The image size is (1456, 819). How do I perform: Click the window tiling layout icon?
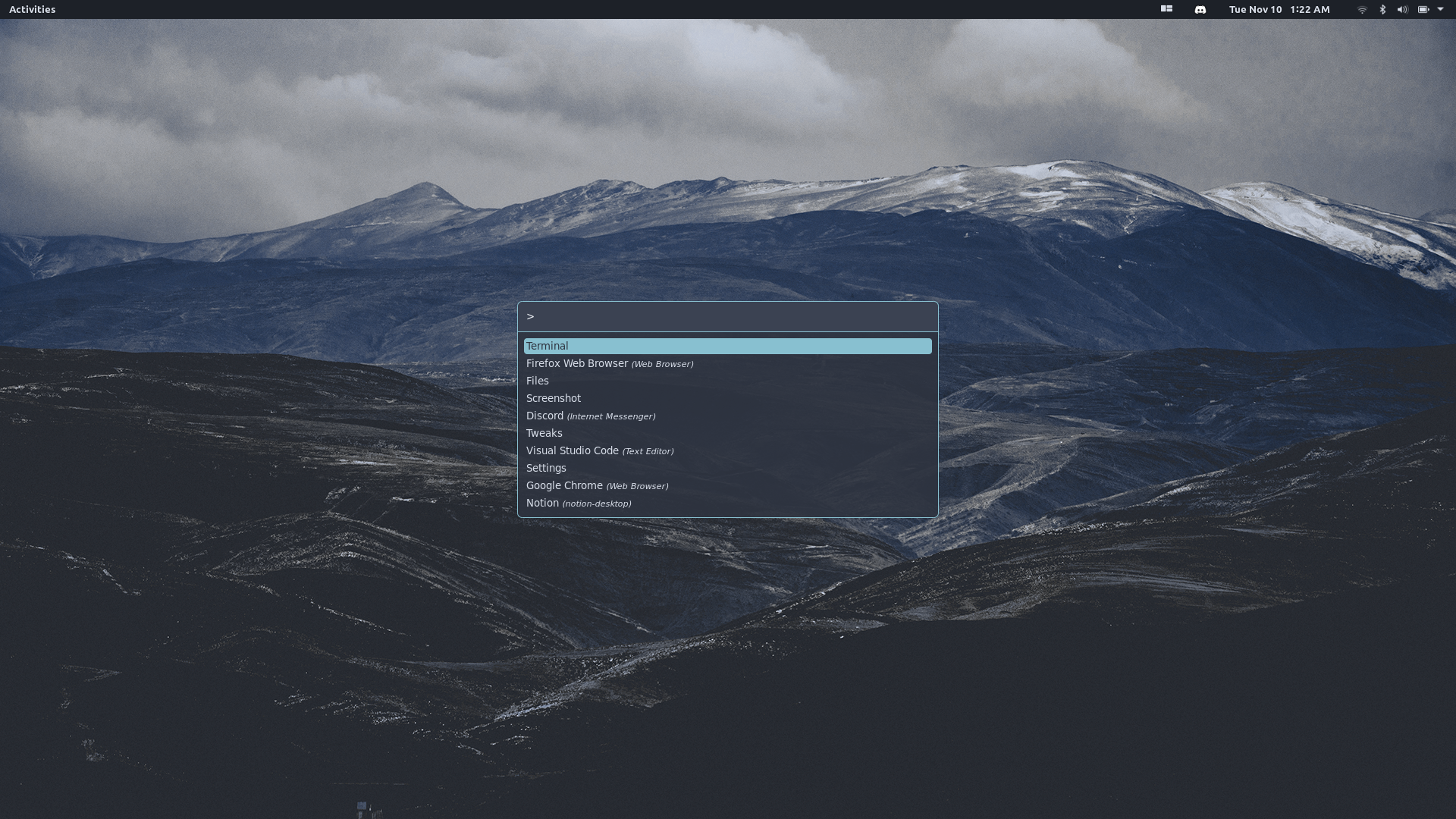[1166, 9]
